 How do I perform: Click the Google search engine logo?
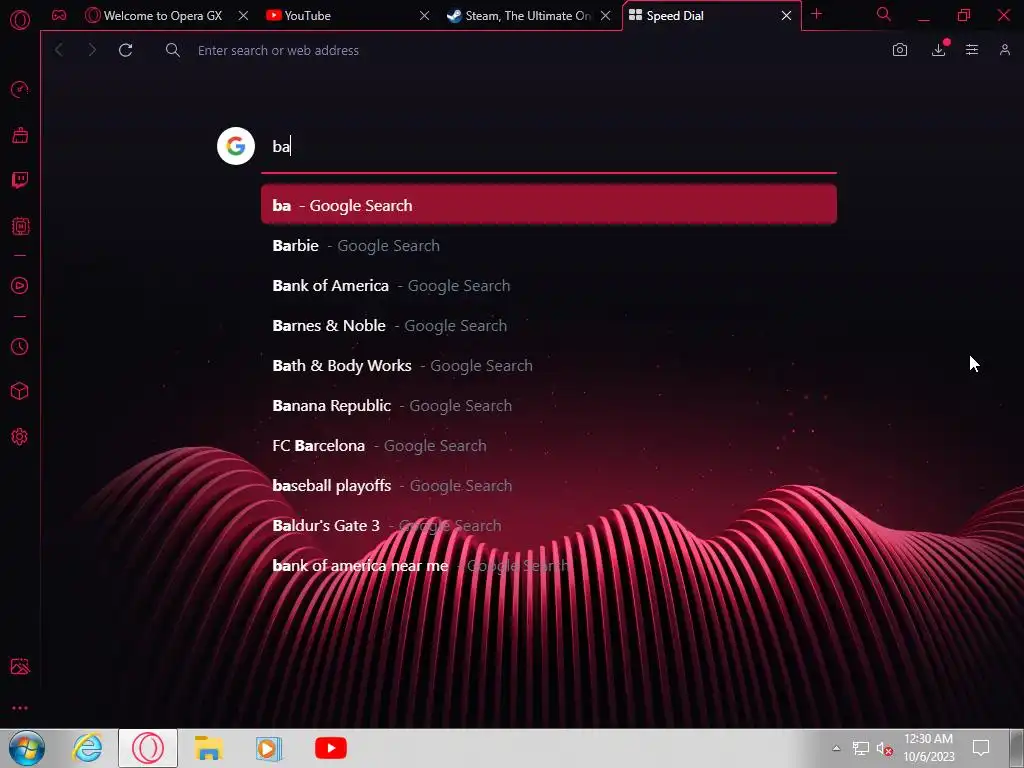tap(236, 146)
